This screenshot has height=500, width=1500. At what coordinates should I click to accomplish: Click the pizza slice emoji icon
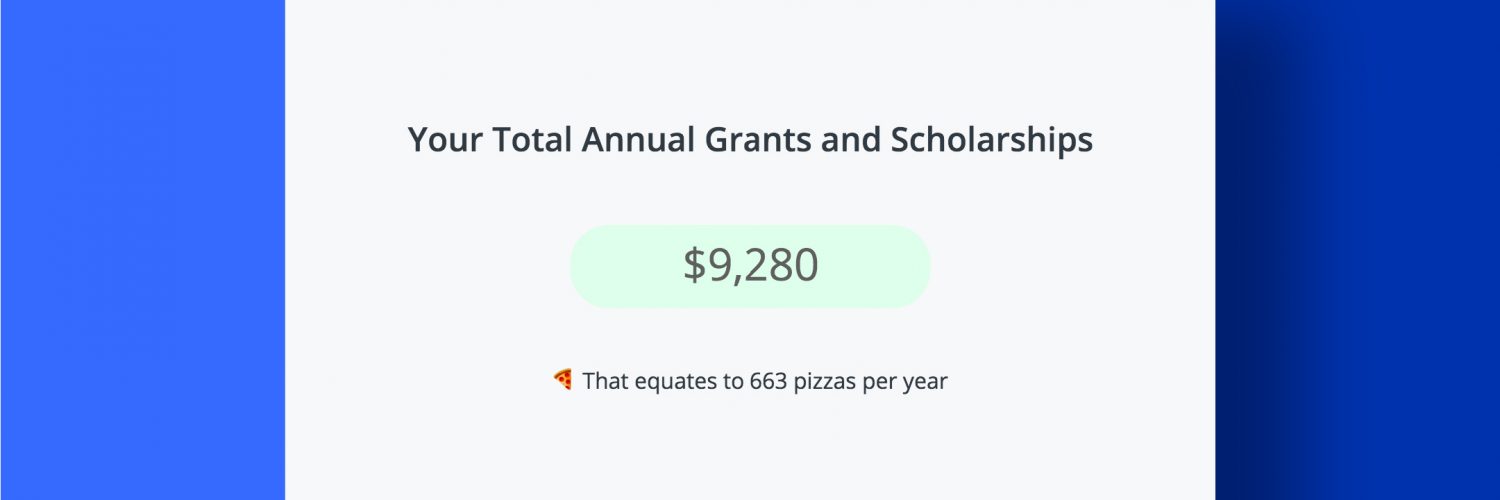562,379
